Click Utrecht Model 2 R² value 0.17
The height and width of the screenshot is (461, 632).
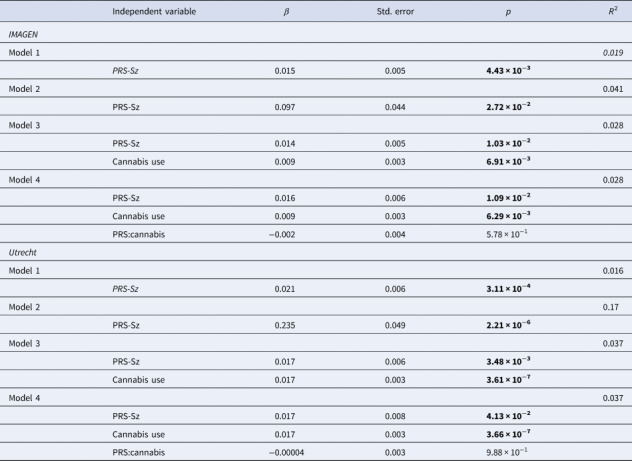(611, 307)
